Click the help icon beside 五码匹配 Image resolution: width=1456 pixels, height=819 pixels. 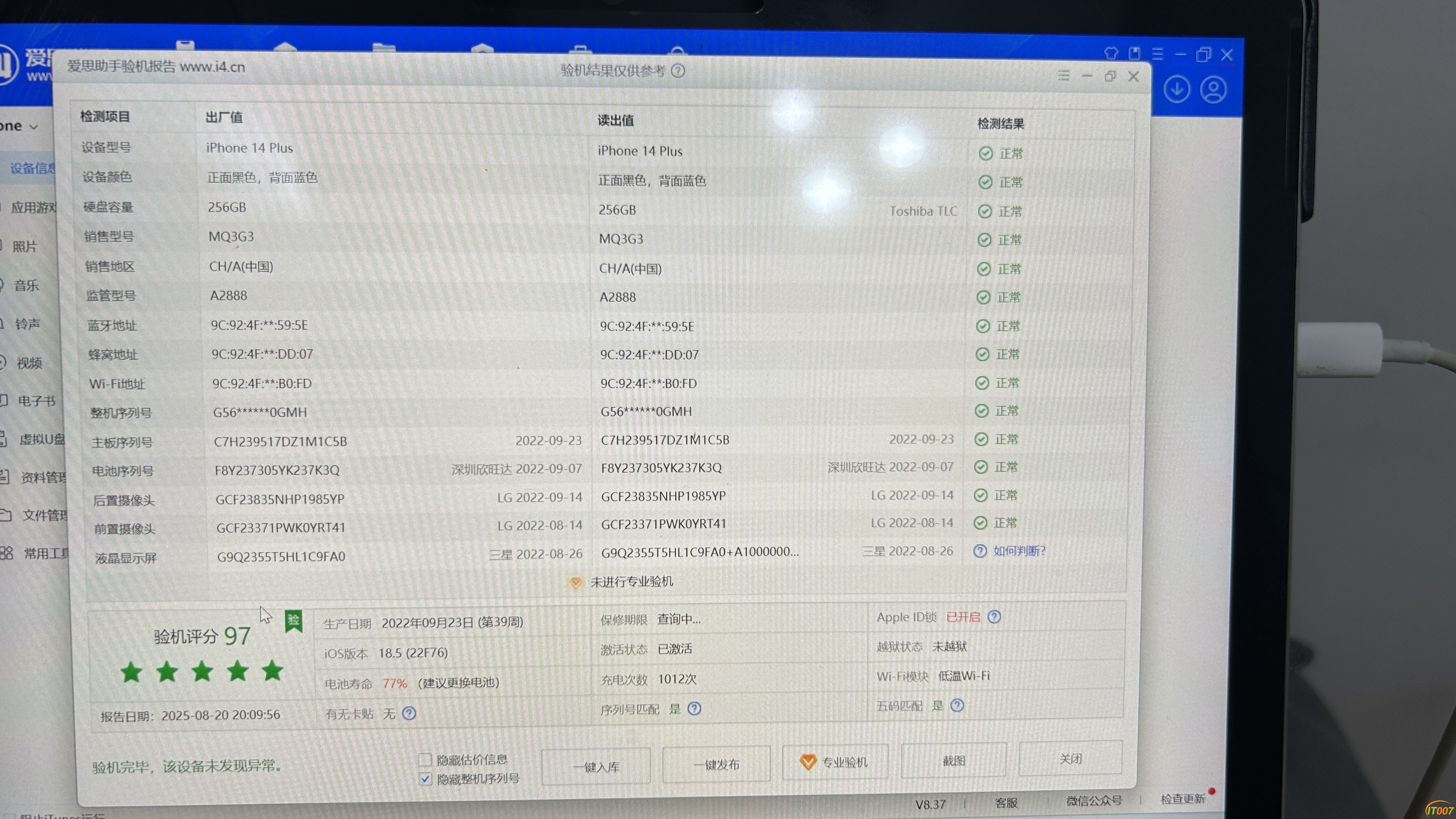coord(957,705)
